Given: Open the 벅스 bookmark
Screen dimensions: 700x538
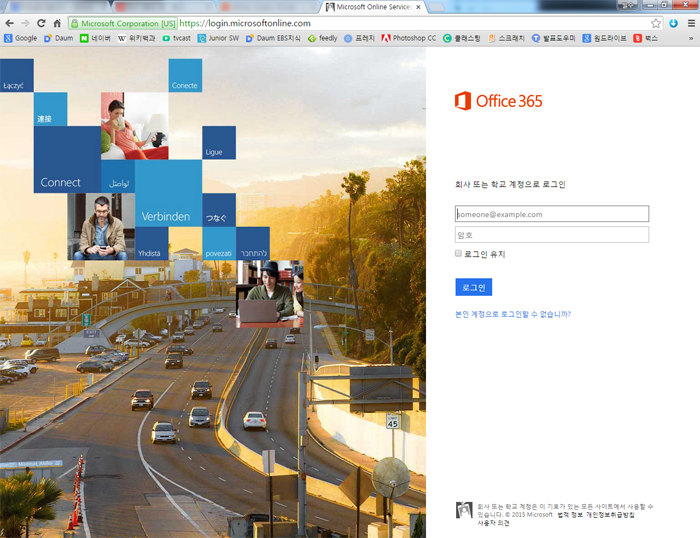Looking at the screenshot, I should [x=646, y=38].
